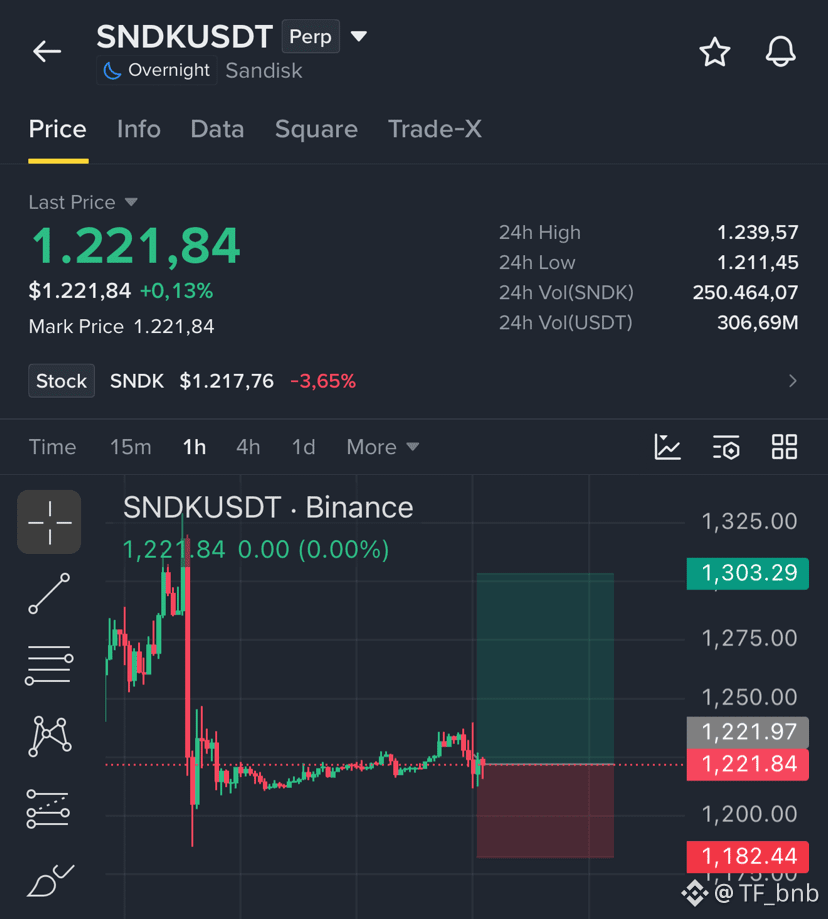This screenshot has width=828, height=919.
Task: Open the SNDK stock row chevron
Action: point(793,381)
